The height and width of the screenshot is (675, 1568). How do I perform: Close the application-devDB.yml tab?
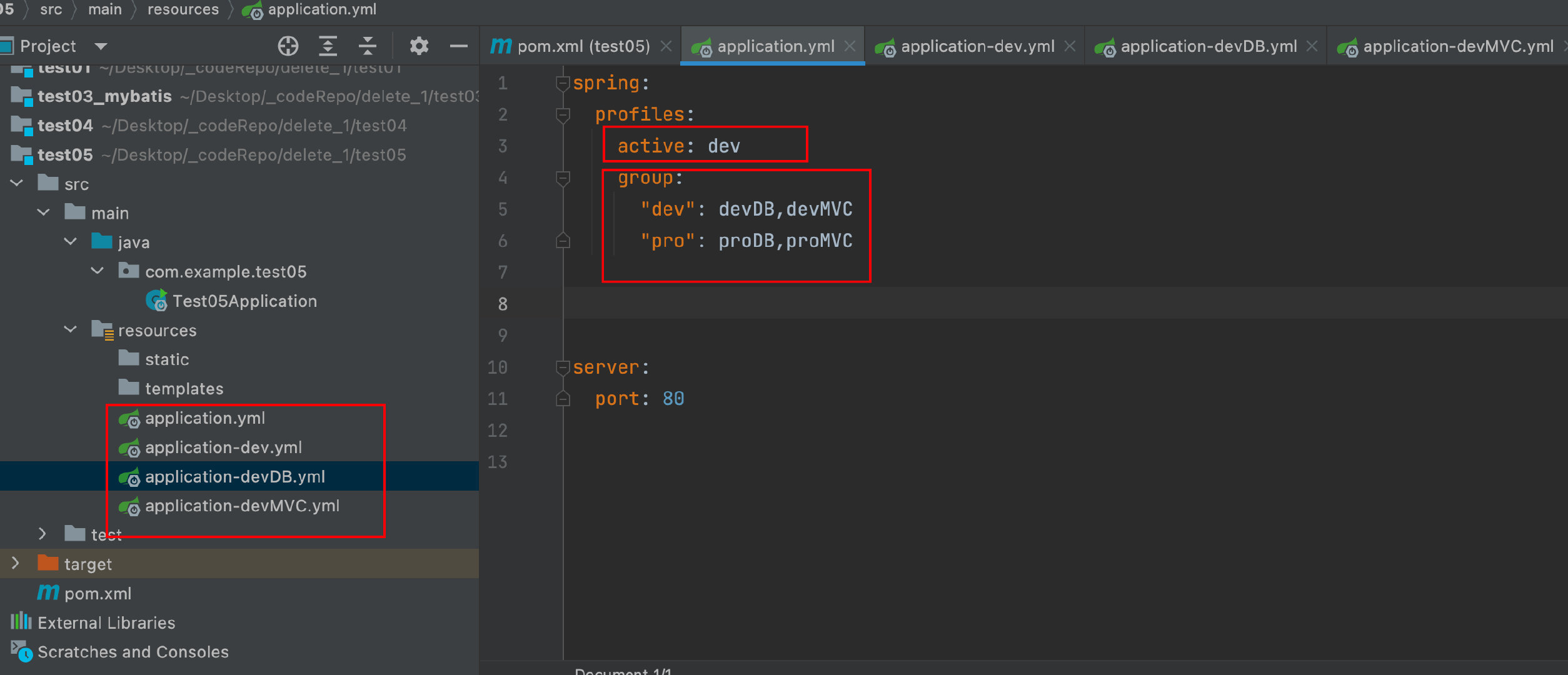(x=1312, y=46)
